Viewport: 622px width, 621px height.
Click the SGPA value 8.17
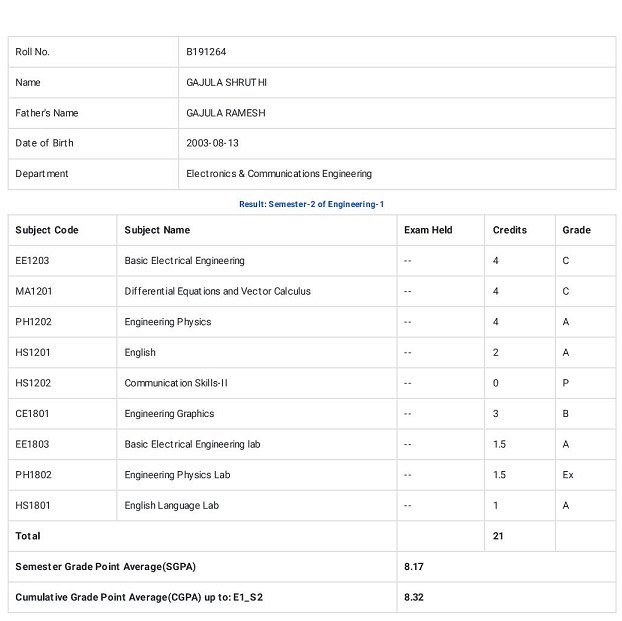(413, 567)
